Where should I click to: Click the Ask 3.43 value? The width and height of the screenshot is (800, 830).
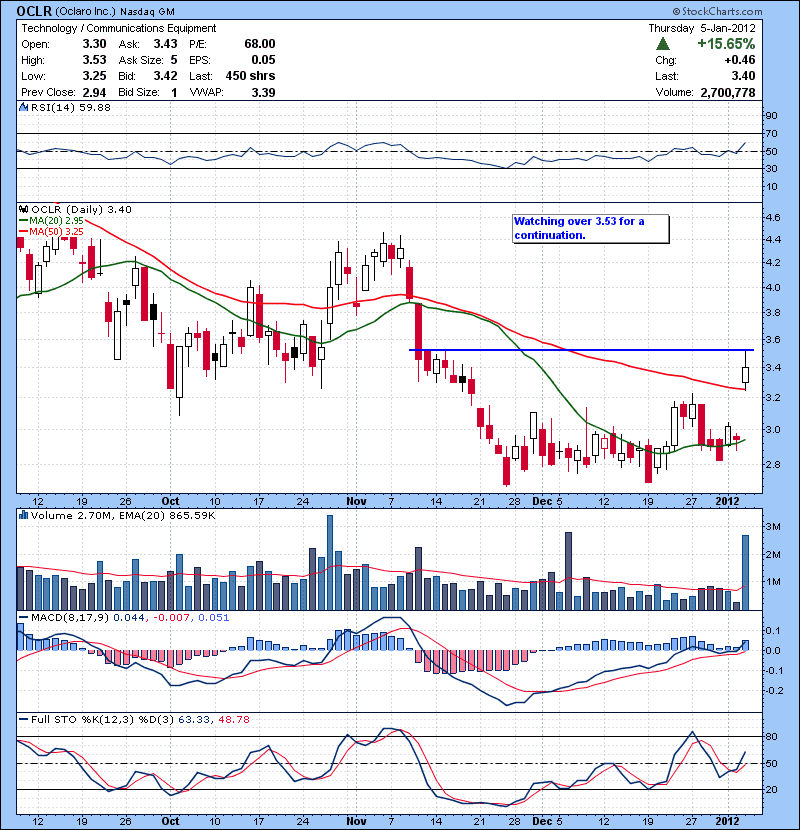166,44
